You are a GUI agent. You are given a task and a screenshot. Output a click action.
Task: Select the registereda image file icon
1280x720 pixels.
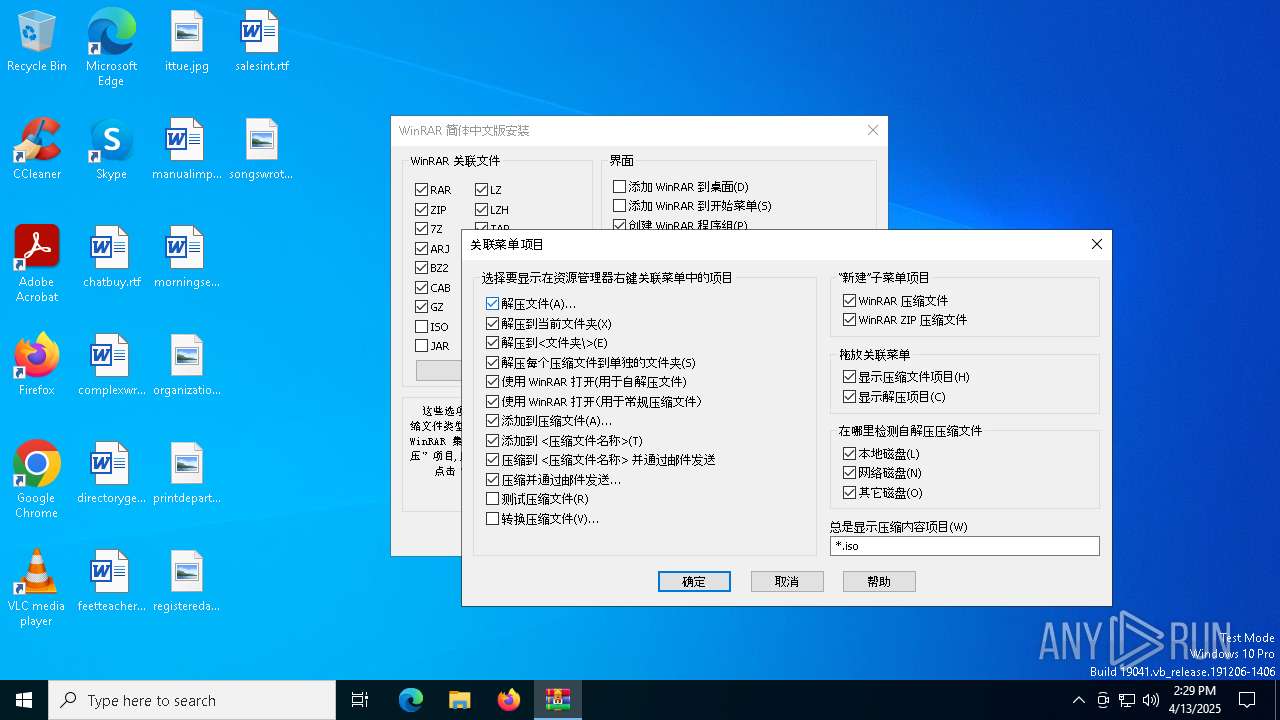(x=187, y=582)
